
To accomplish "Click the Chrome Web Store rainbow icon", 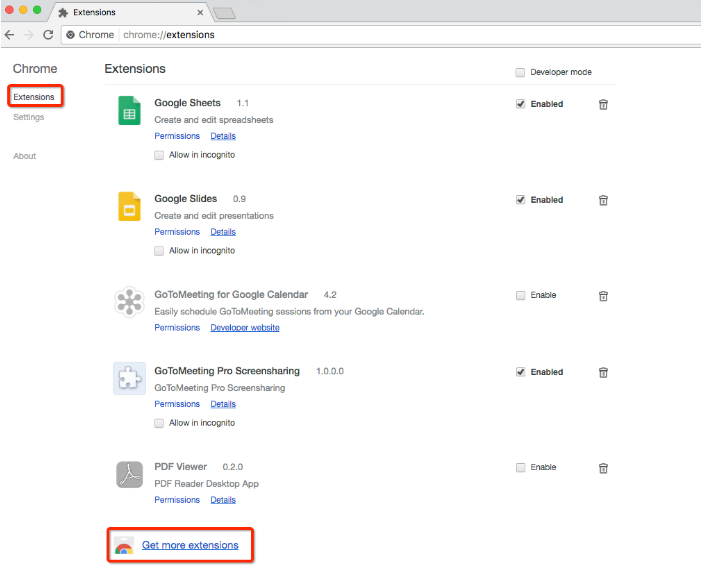I will (x=124, y=545).
